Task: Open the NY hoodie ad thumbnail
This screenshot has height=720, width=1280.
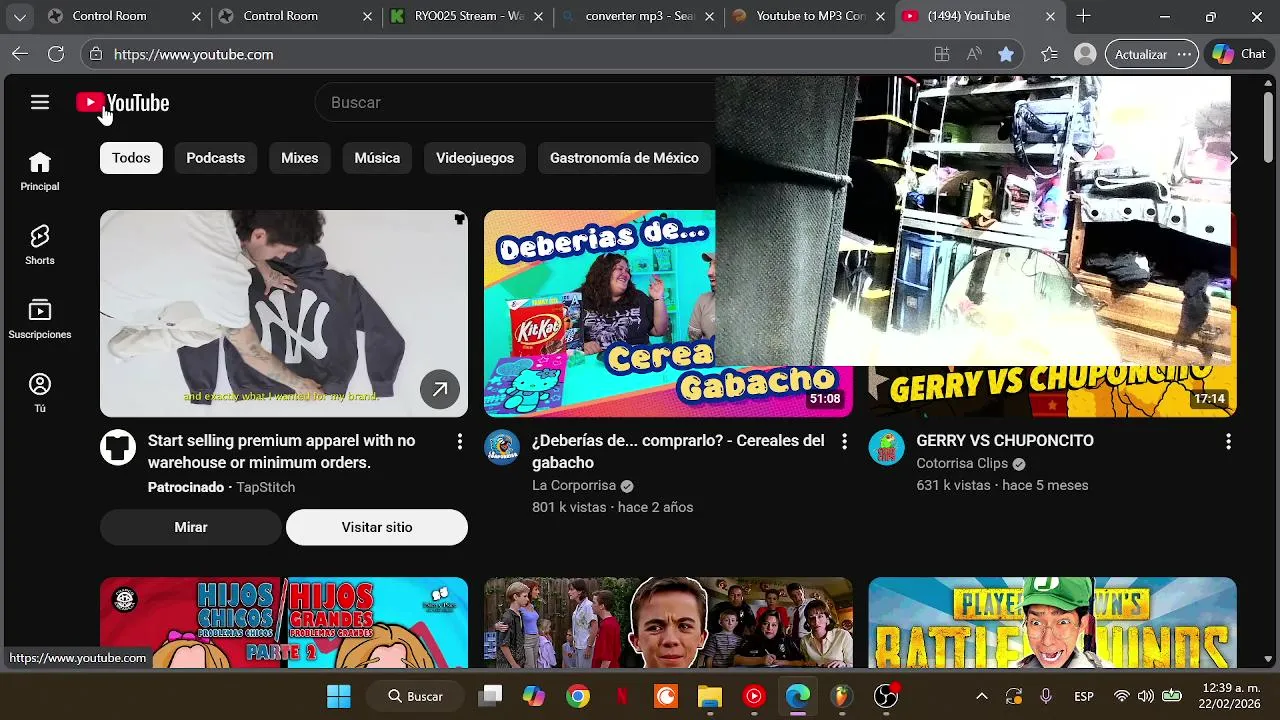Action: coord(284,313)
